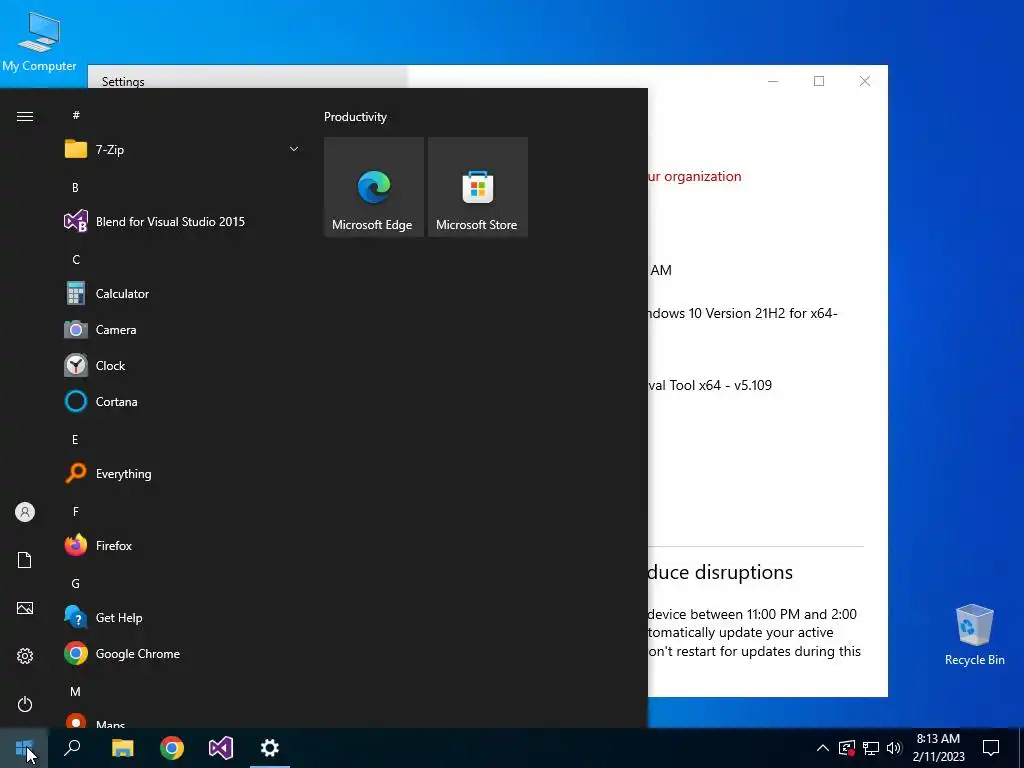Expand the 7-Zip folder chevron

click(294, 150)
